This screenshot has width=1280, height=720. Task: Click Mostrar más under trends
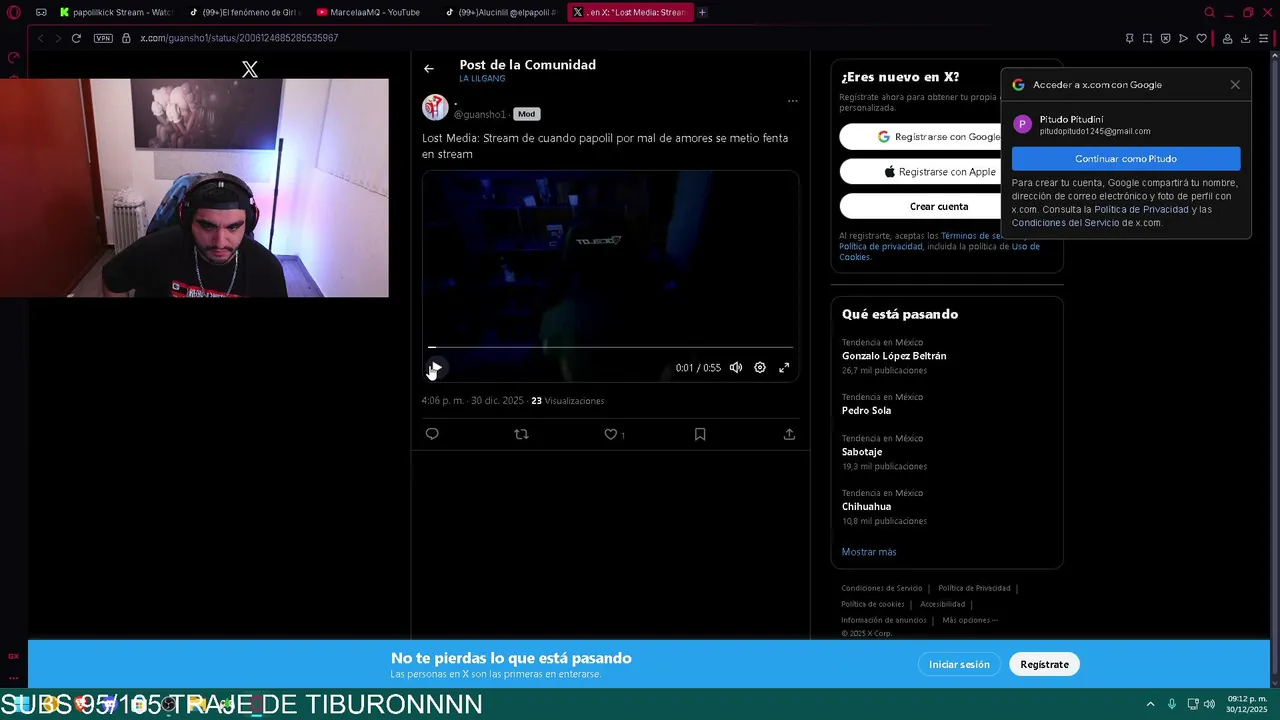(869, 552)
